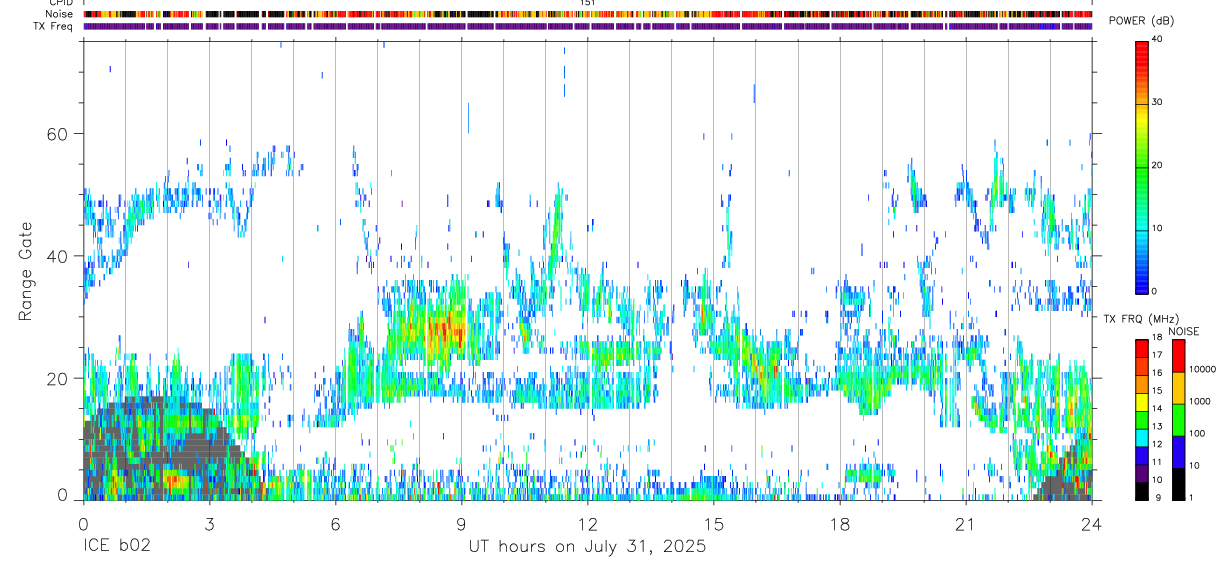Viewport: 1228px width, 567px height.
Task: Click x-axis tick label '0'
Action: 83,524
